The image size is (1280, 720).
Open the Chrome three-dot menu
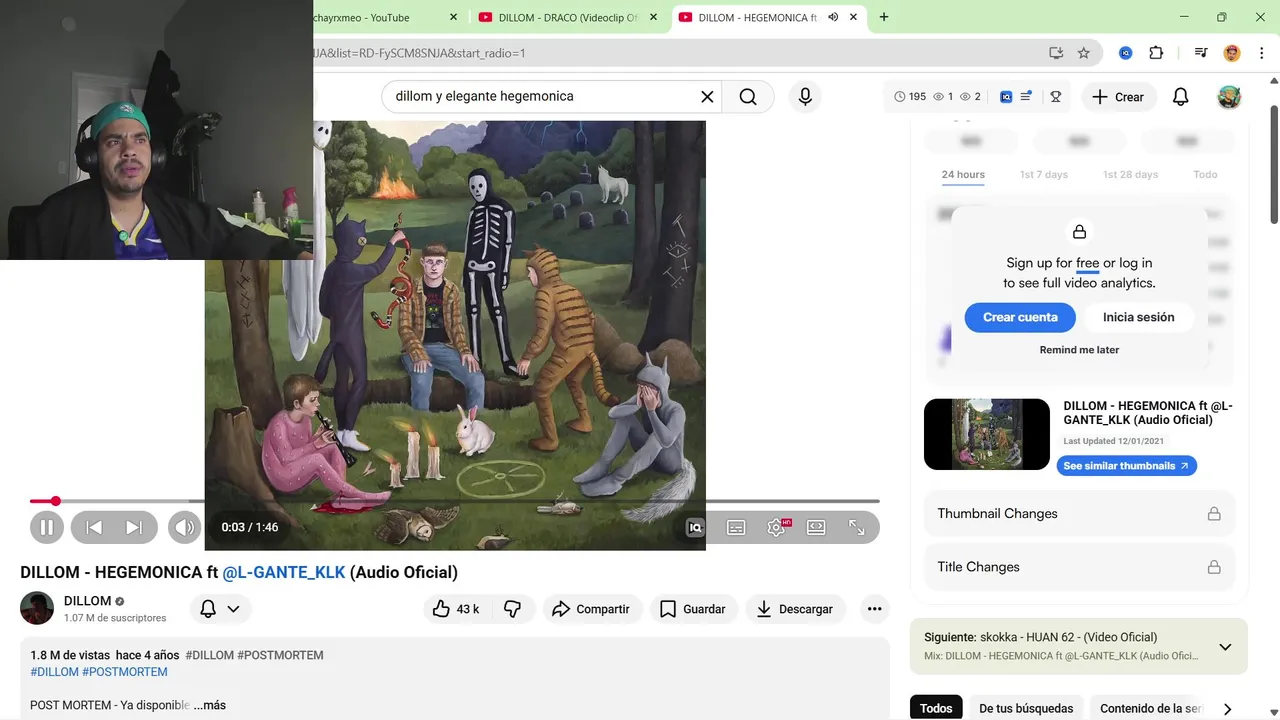(1260, 53)
